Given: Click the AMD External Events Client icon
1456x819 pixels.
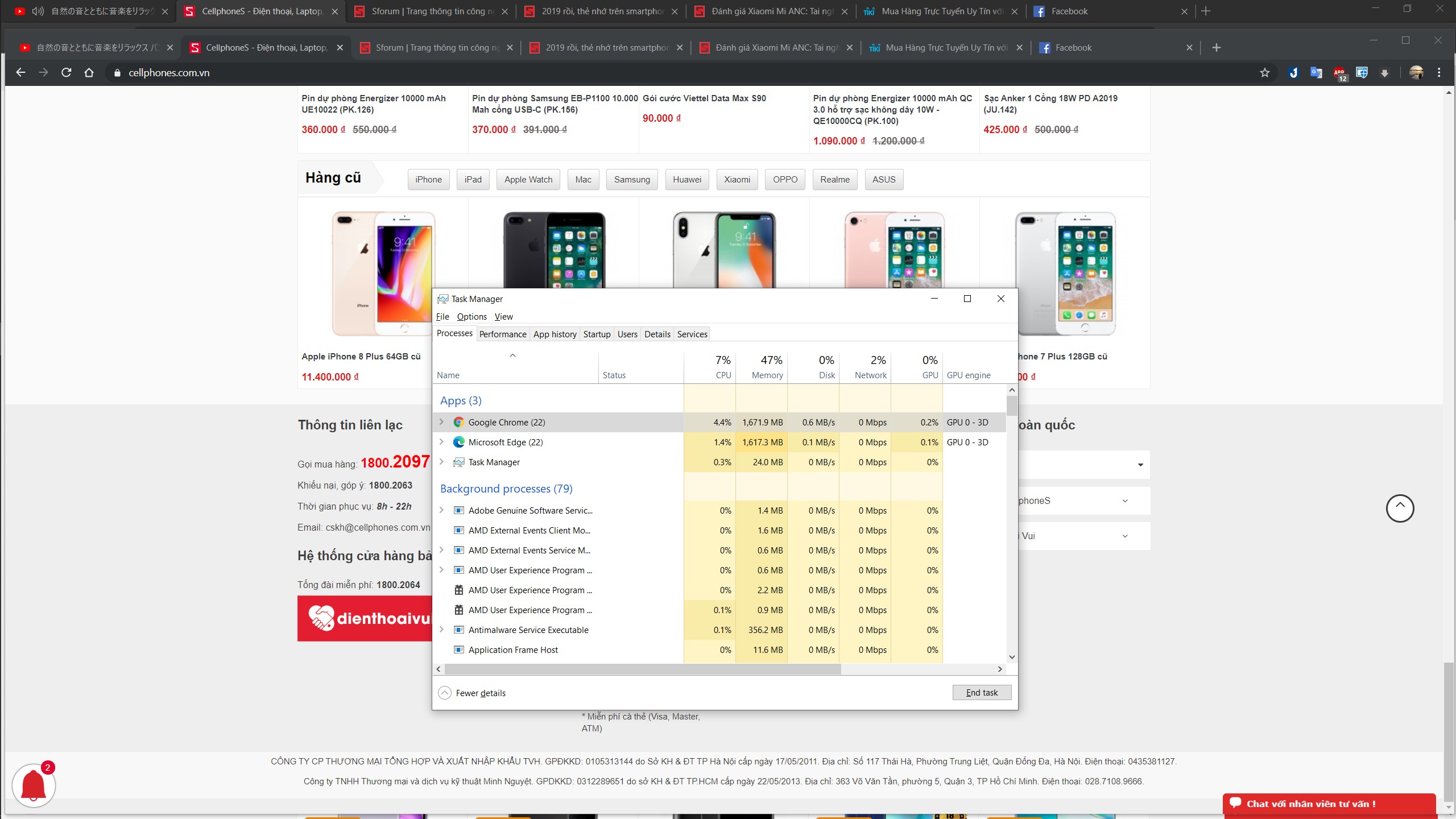Looking at the screenshot, I should (x=458, y=530).
